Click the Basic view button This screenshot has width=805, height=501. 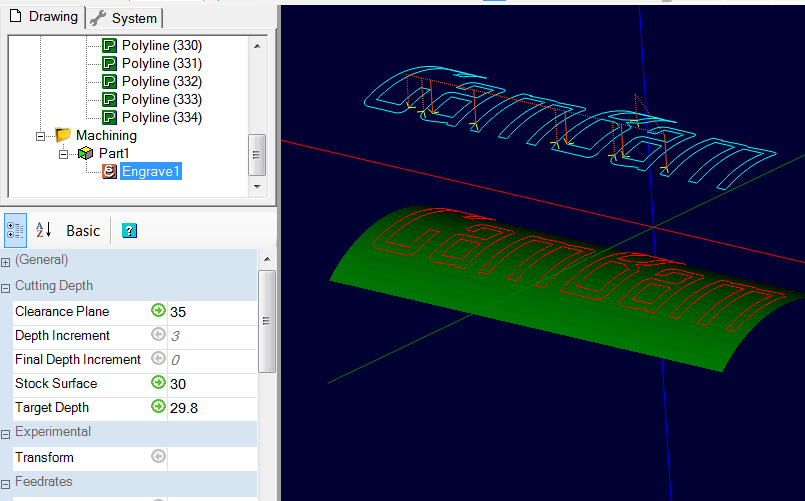pos(83,231)
